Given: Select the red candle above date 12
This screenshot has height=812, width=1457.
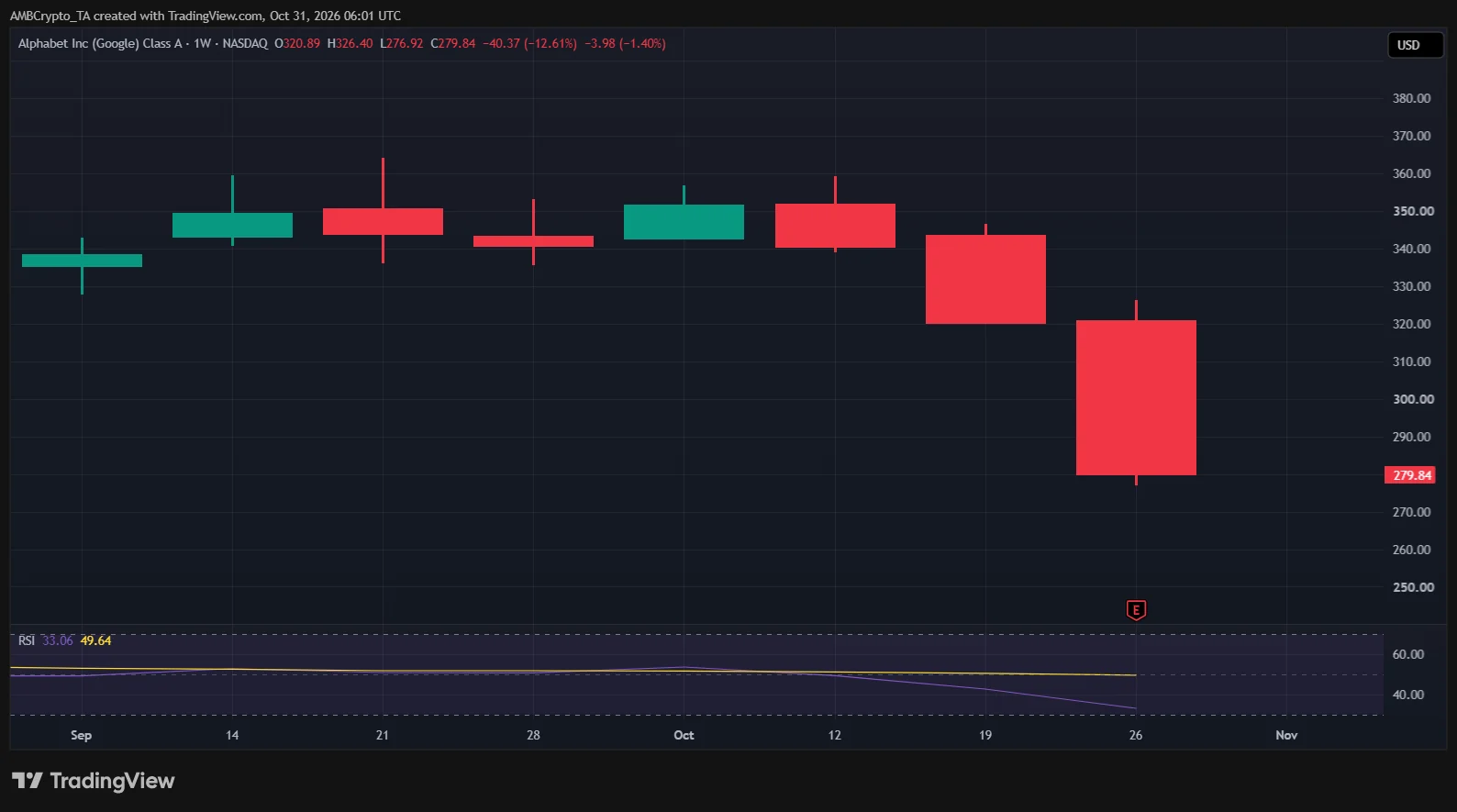Looking at the screenshot, I should (x=835, y=226).
